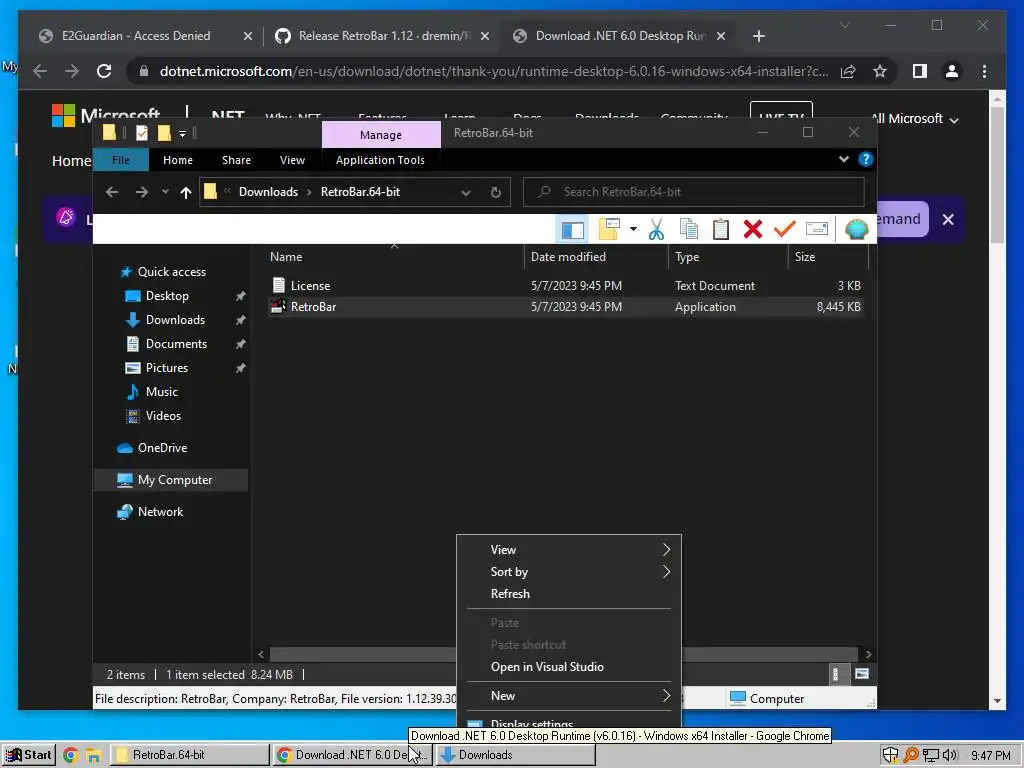The image size is (1024, 768).
Task: Go back in the Explorer window
Action: point(112,192)
